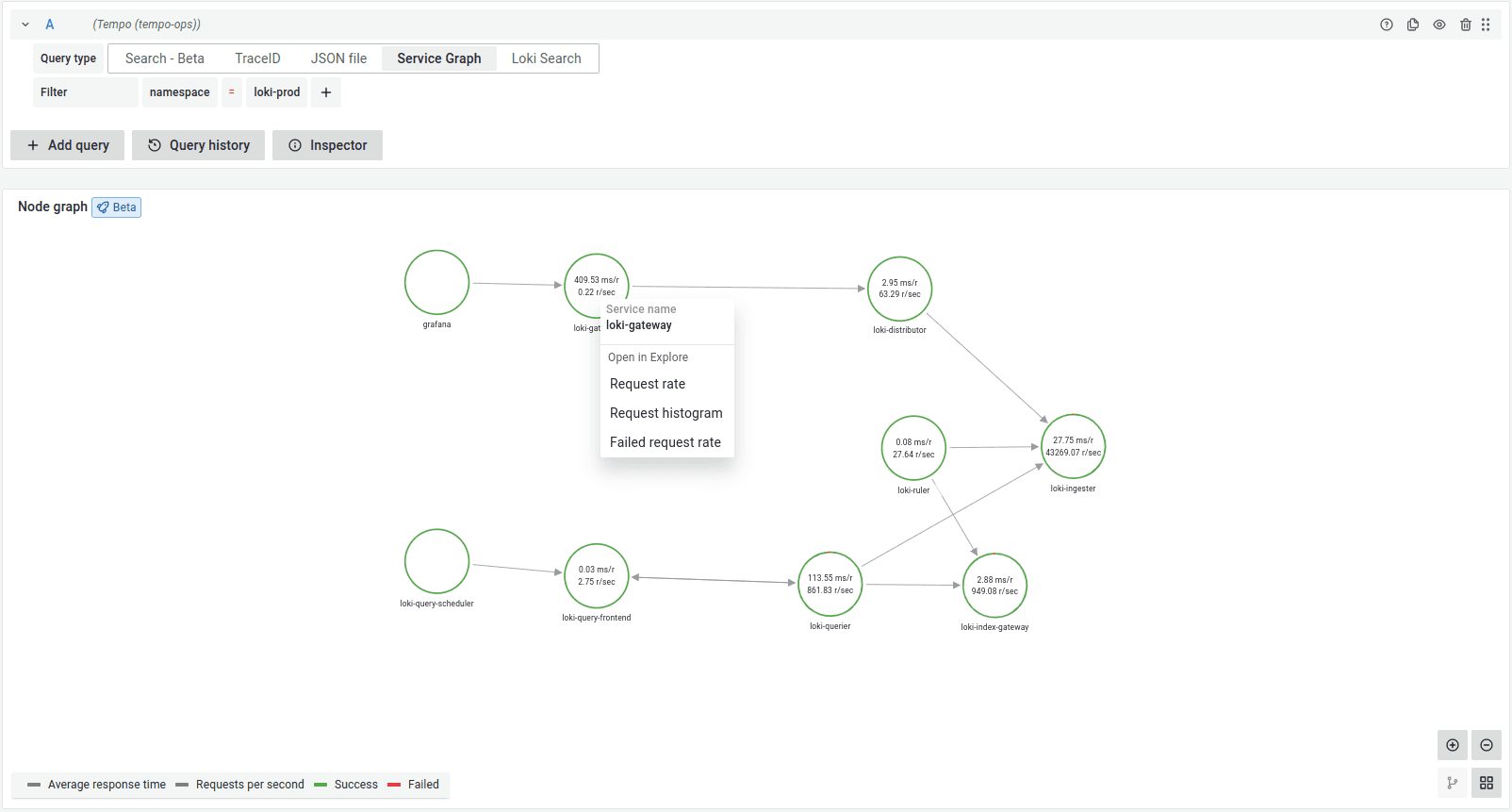Select Request histogram from the context menu
The height and width of the screenshot is (812, 1512).
[666, 413]
